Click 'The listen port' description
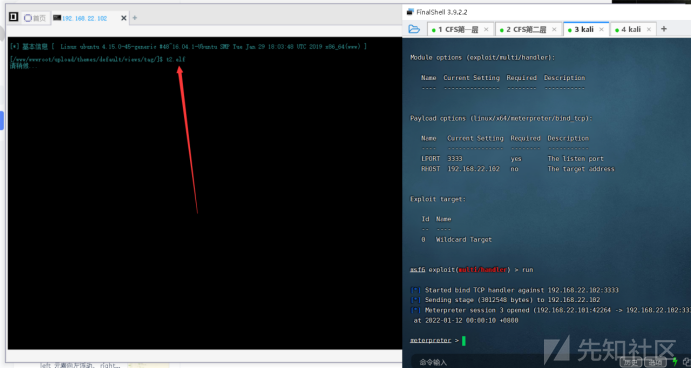This screenshot has height=368, width=692. [575, 158]
